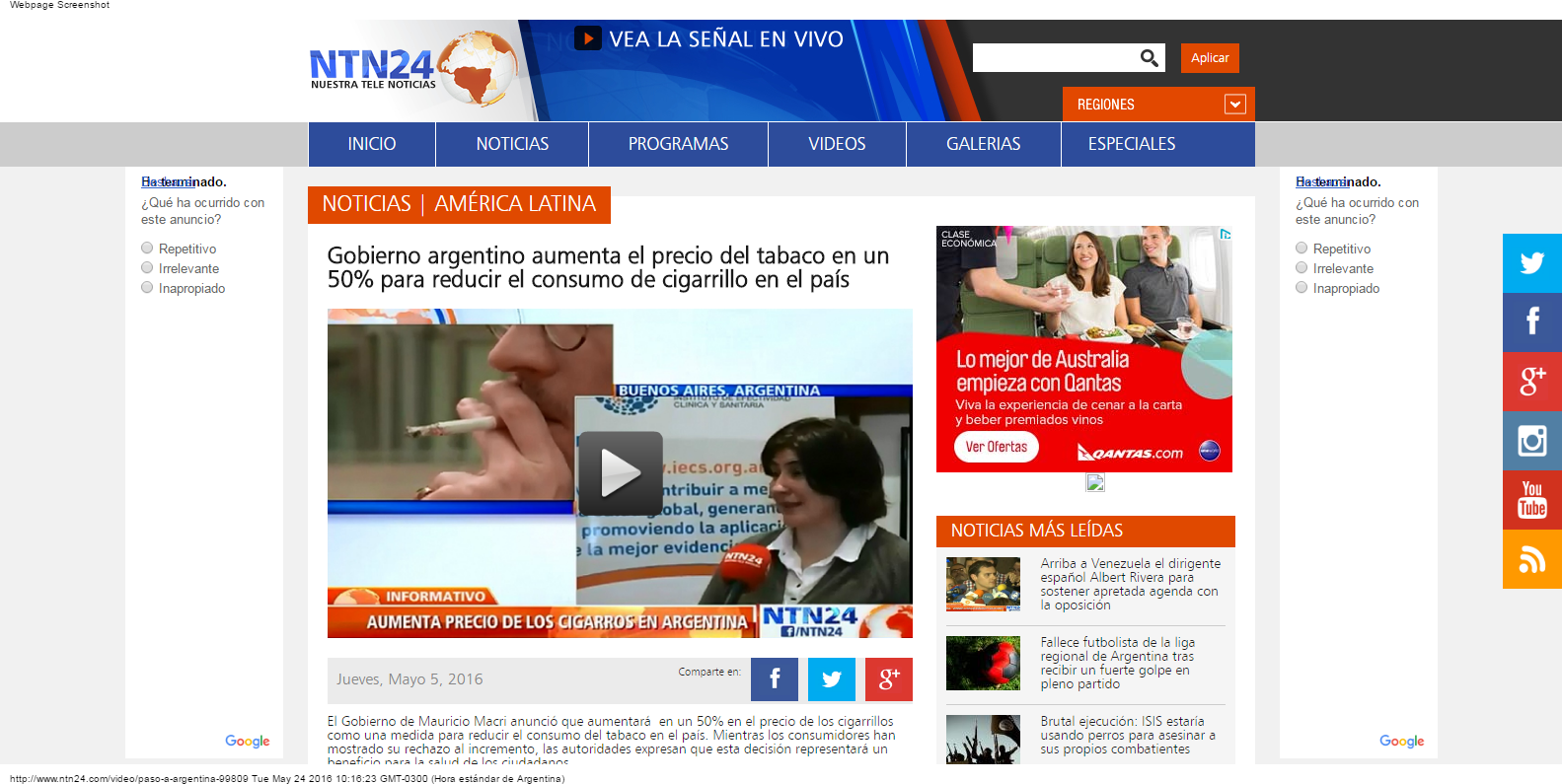
Task: Select Irrelevante in right ad survey
Action: pos(1302,268)
